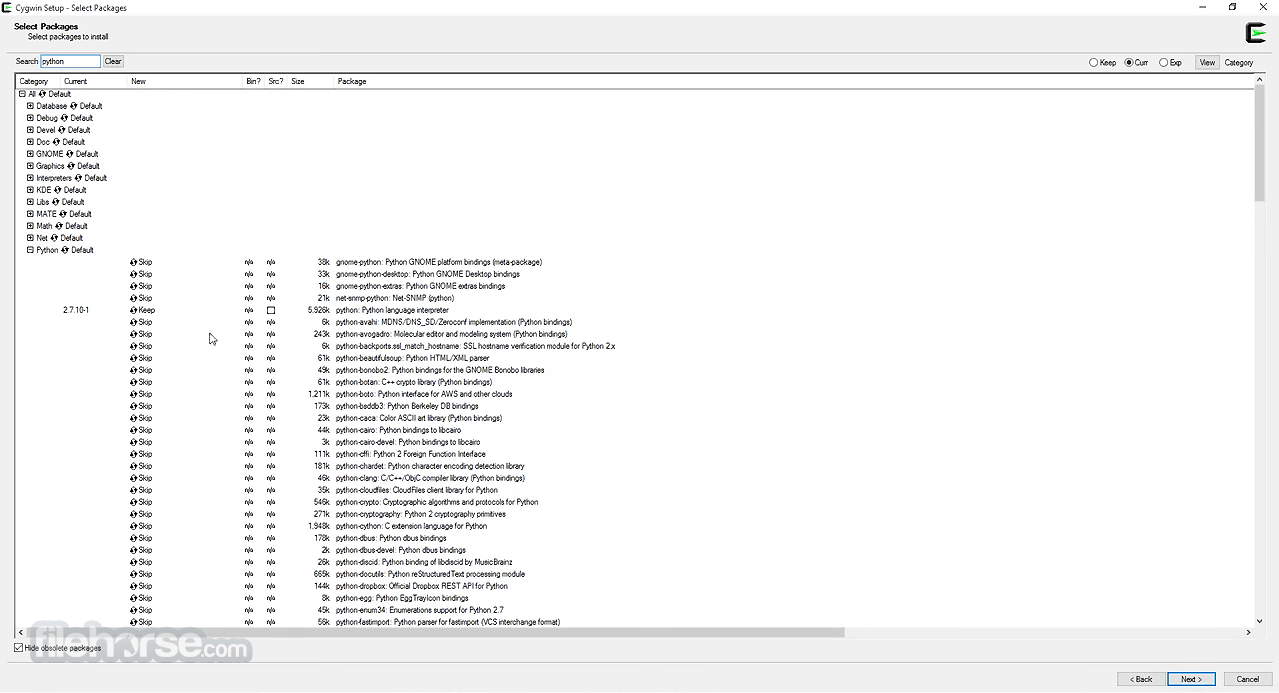Go back with the Back button
The width and height of the screenshot is (1279, 693).
(x=1142, y=679)
